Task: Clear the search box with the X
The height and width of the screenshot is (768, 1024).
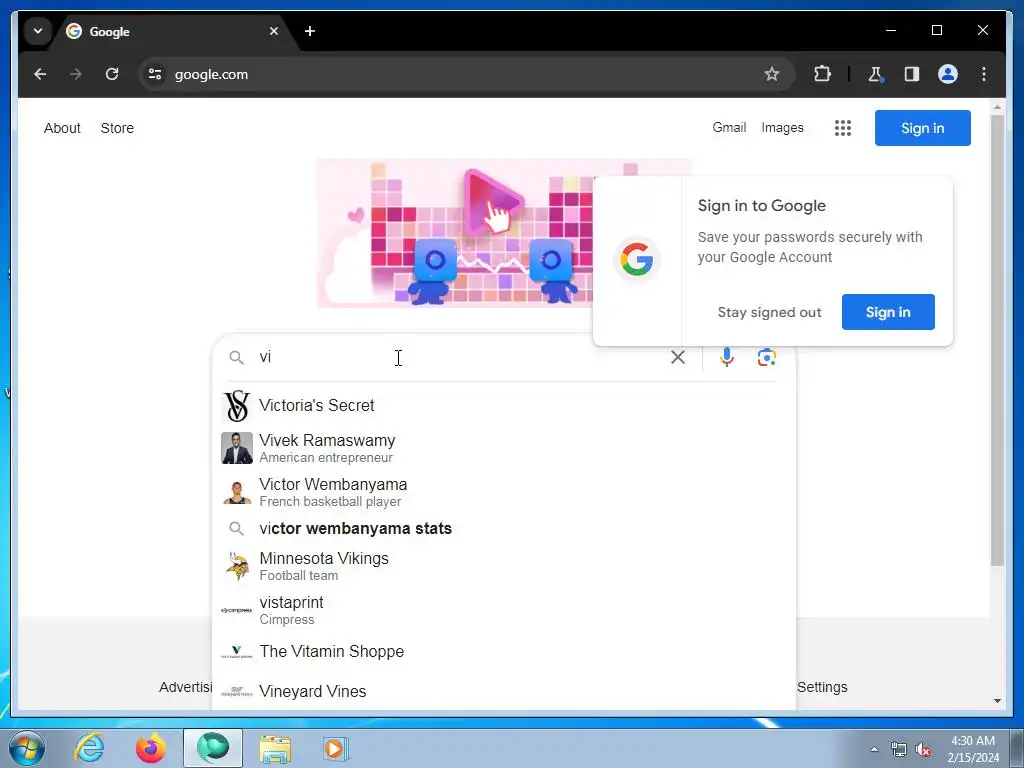Action: click(x=678, y=357)
